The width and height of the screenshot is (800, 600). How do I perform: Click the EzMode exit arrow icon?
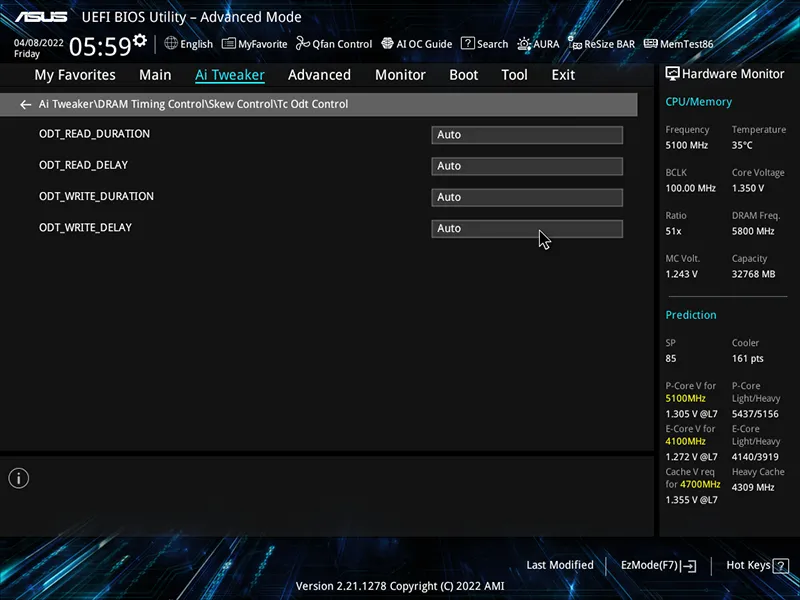coord(689,566)
